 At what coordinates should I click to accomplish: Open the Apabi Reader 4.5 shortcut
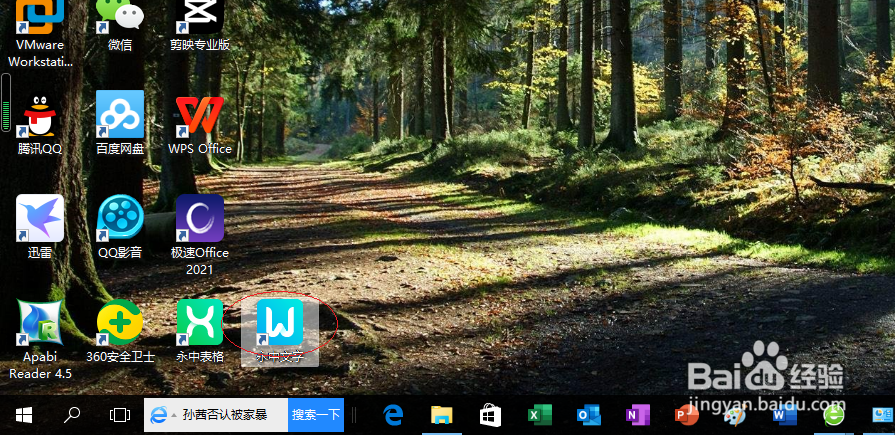click(40, 339)
